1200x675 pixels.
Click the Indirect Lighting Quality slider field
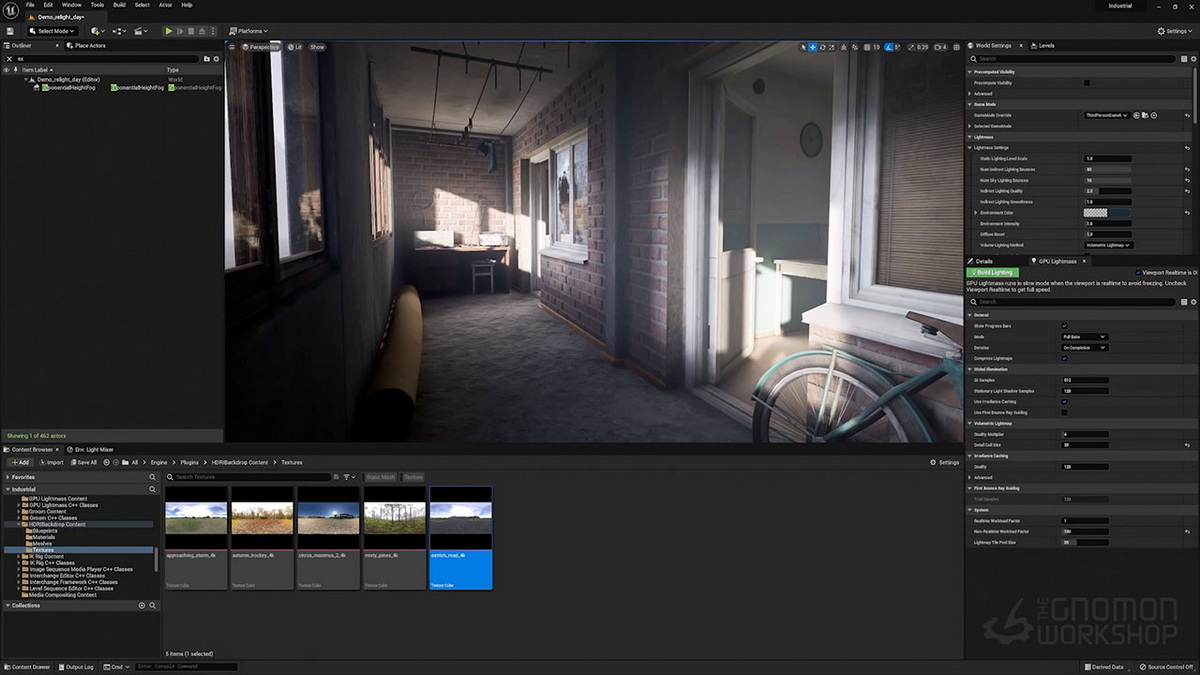[x=1107, y=191]
